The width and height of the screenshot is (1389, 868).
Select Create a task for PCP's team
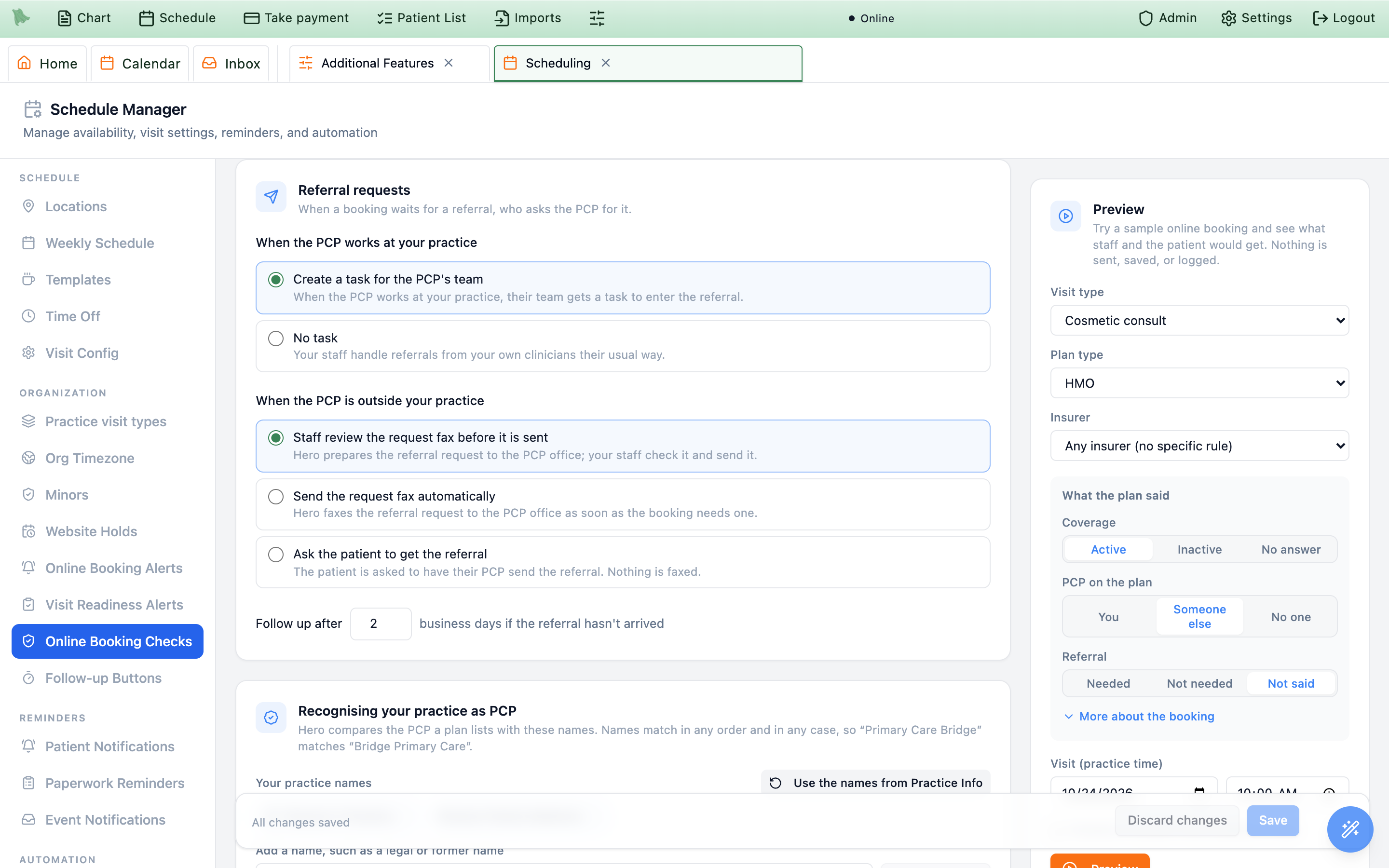point(623,287)
